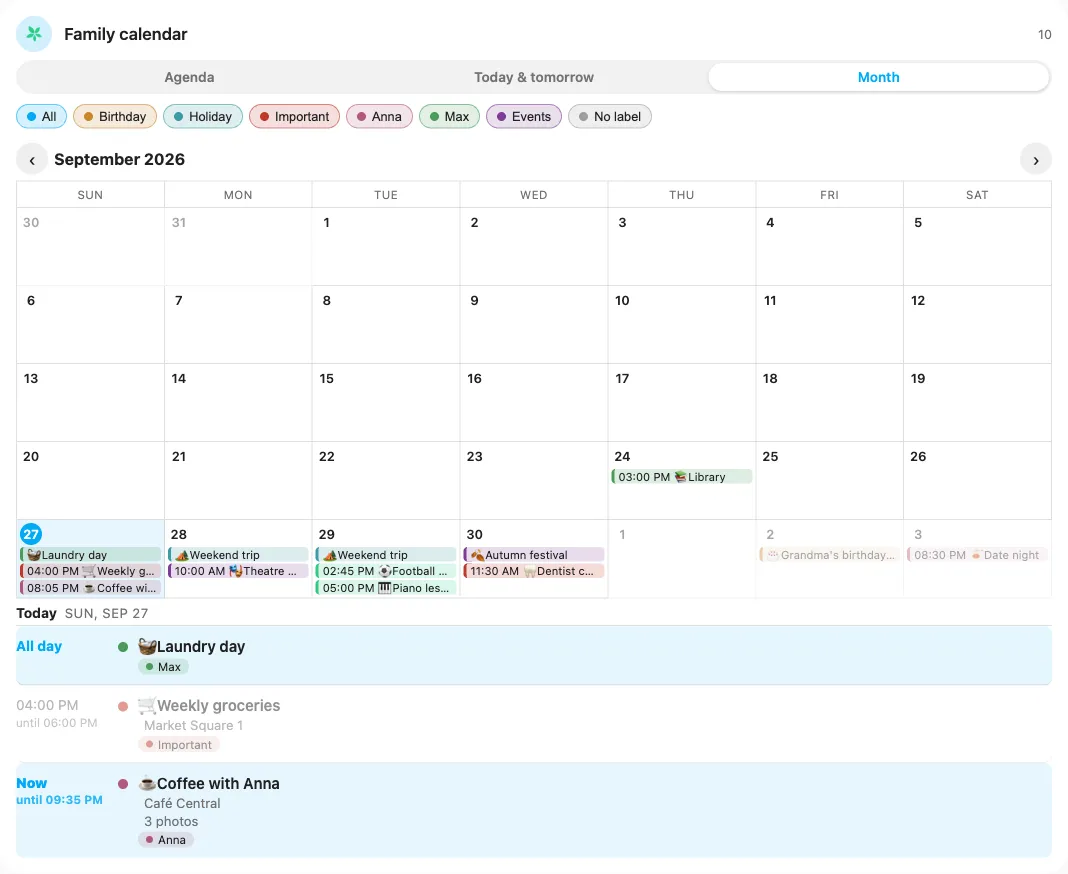Click the Family calendar leaf icon

[x=34, y=34]
